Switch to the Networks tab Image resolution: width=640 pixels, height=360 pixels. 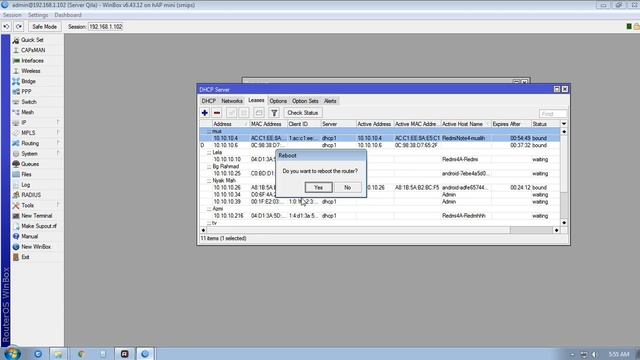point(232,101)
